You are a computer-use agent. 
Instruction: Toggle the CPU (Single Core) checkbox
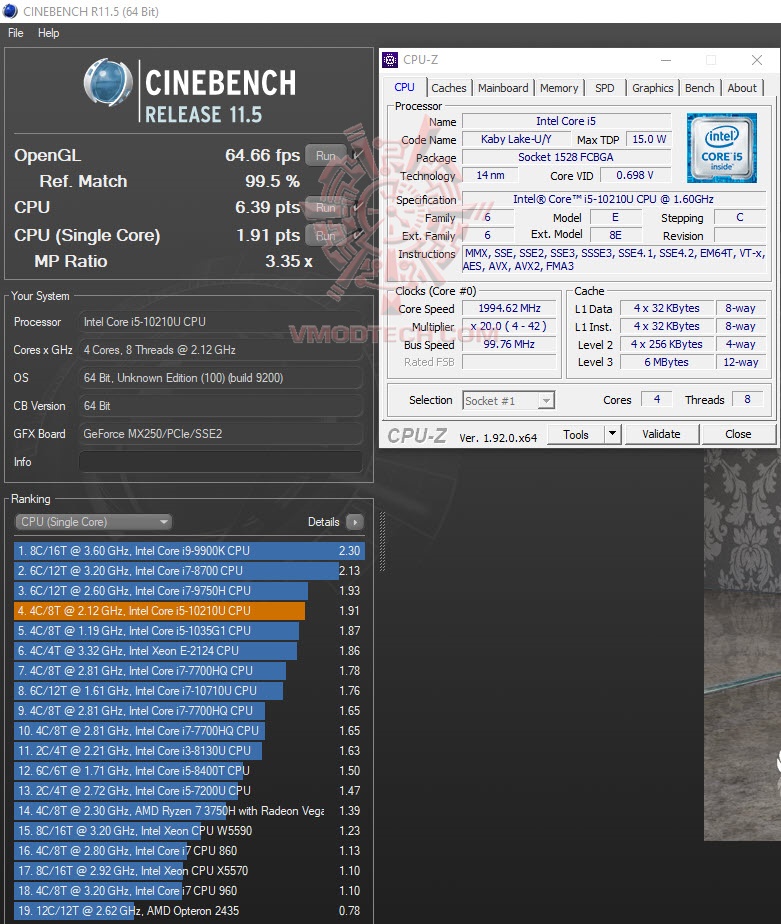(x=357, y=235)
